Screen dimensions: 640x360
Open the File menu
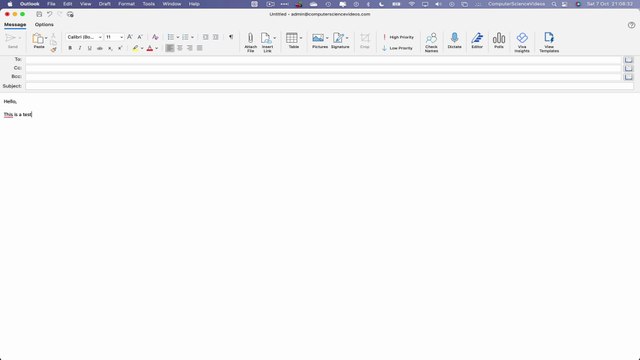51,4
